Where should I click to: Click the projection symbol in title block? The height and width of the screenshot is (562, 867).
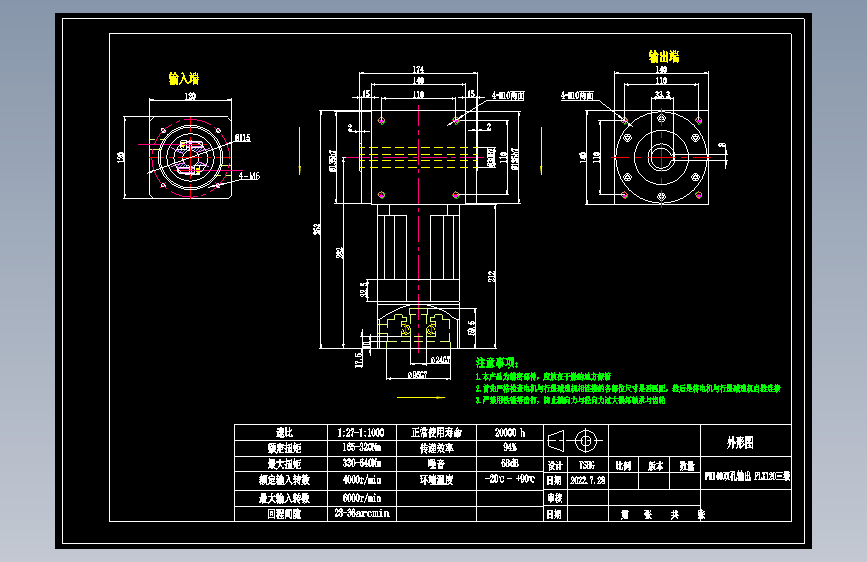(576, 441)
